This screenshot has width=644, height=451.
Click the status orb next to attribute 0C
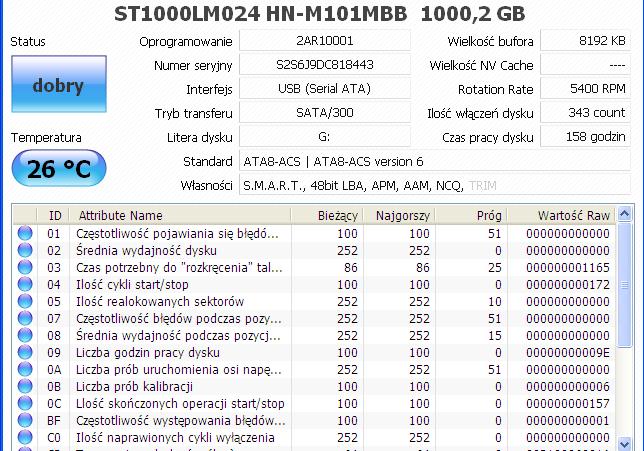pyautogui.click(x=25, y=403)
